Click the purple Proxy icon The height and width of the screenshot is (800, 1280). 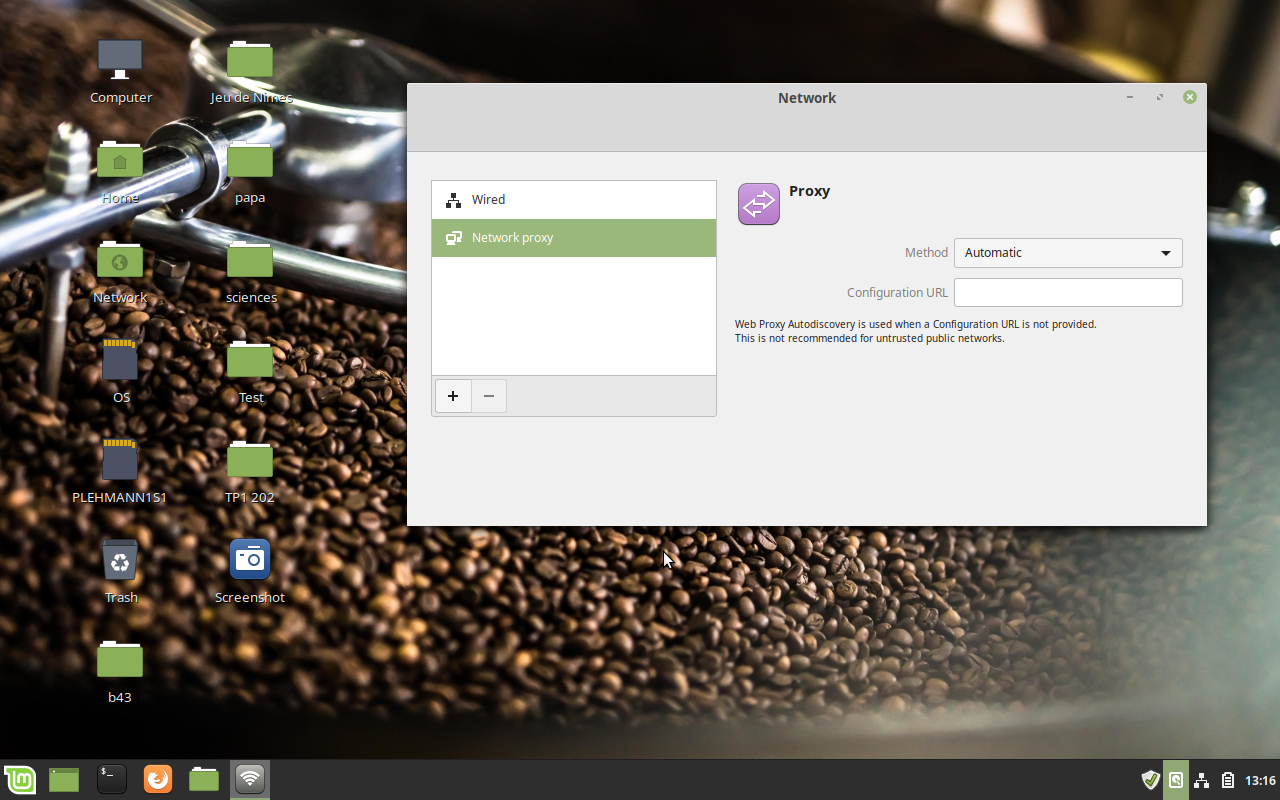pyautogui.click(x=758, y=204)
